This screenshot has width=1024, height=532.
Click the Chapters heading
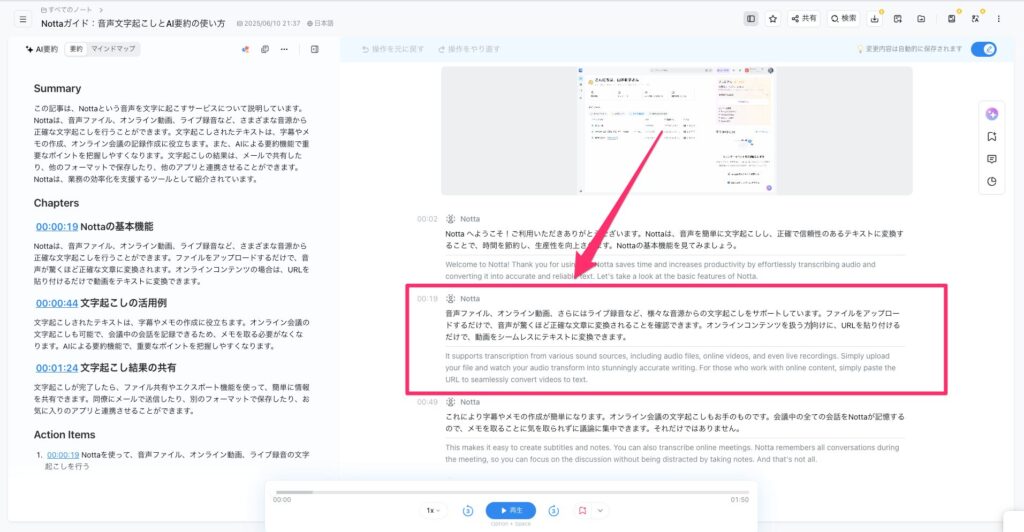56,204
